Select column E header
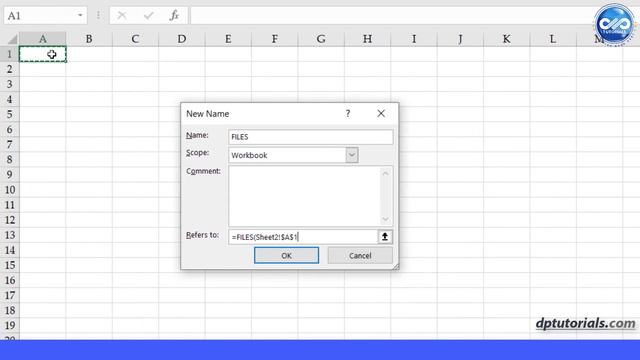This screenshot has width=640, height=360. tap(228, 39)
